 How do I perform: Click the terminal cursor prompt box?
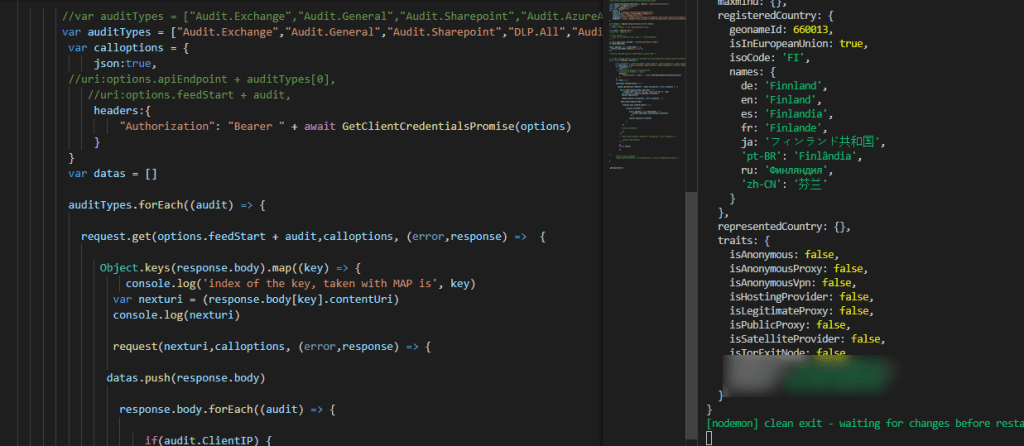pyautogui.click(x=709, y=438)
